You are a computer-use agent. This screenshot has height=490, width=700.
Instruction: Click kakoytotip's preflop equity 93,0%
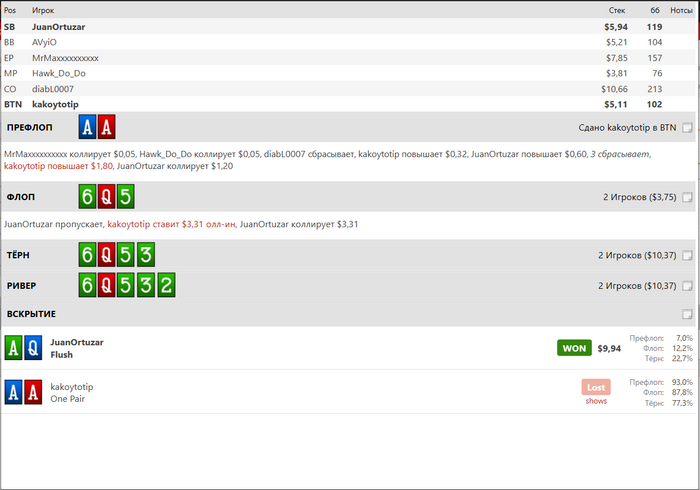pyautogui.click(x=682, y=382)
